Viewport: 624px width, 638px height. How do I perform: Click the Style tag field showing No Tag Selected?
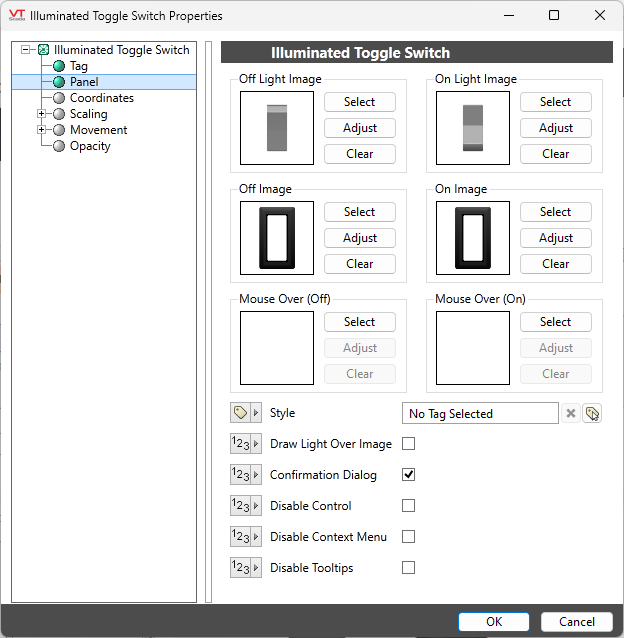pos(480,413)
